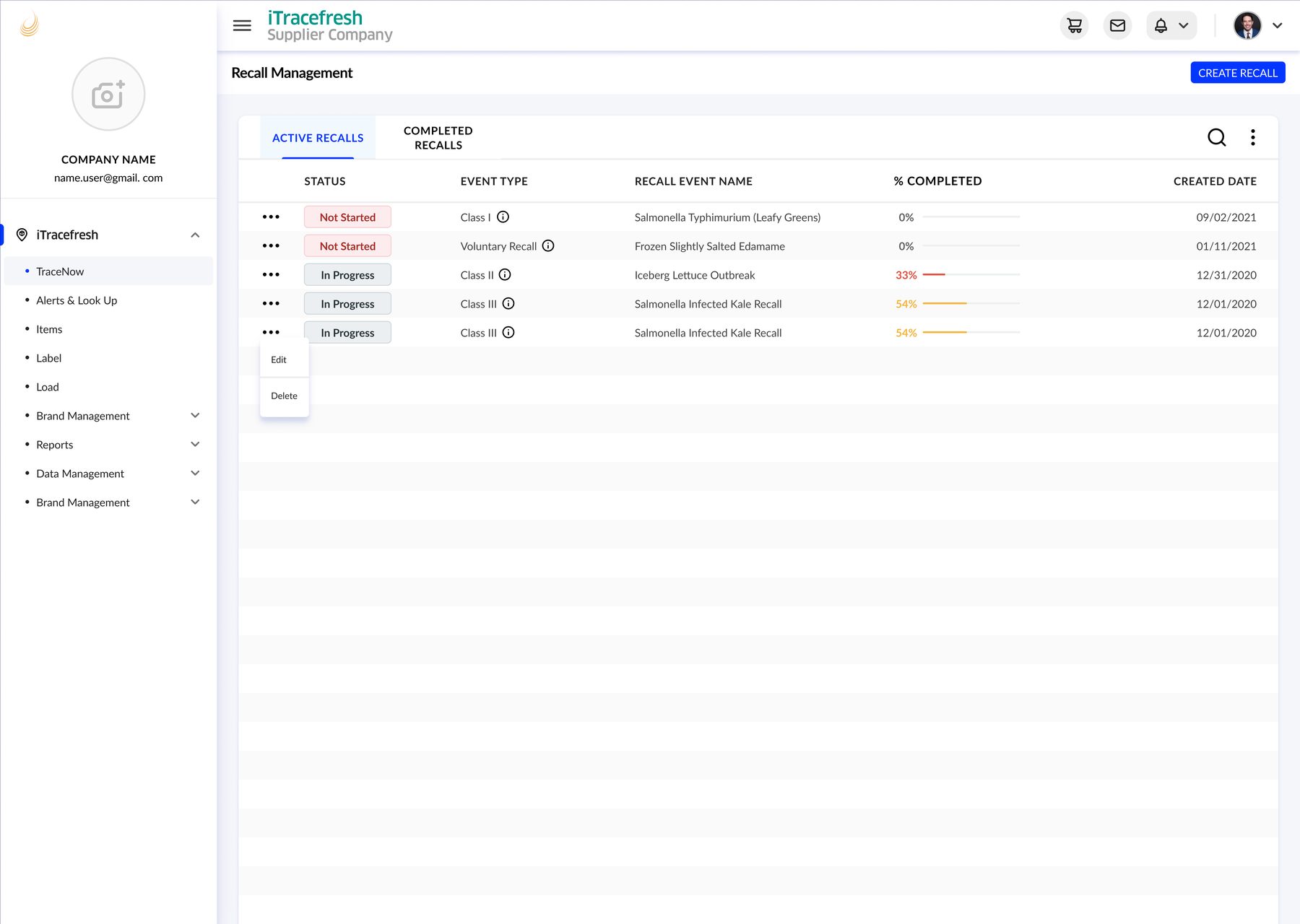Viewport: 1300px width, 924px height.
Task: Click the 33% progress bar for Iceberg Lettuce
Action: click(x=971, y=274)
